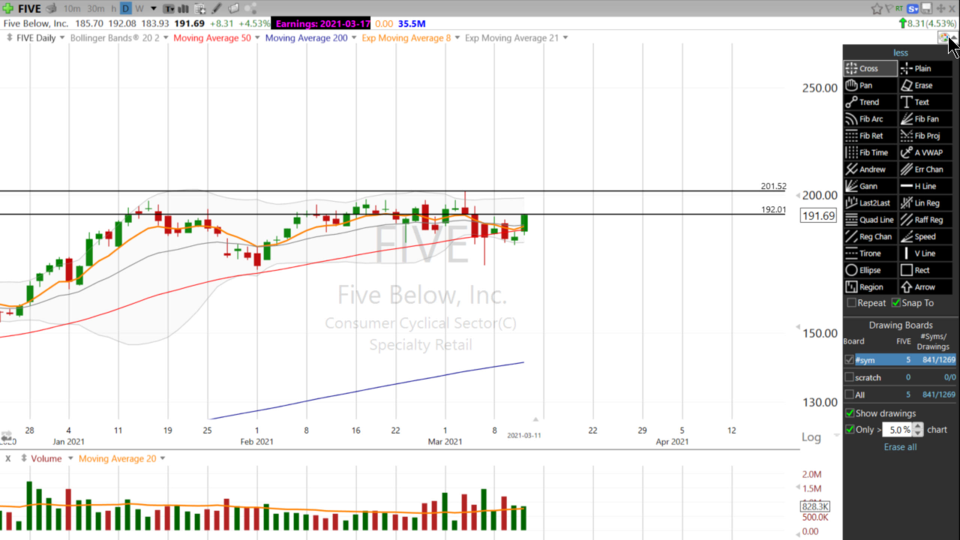Click the favorite star icon
Image resolution: width=960 pixels, height=540 pixels.
(877, 9)
